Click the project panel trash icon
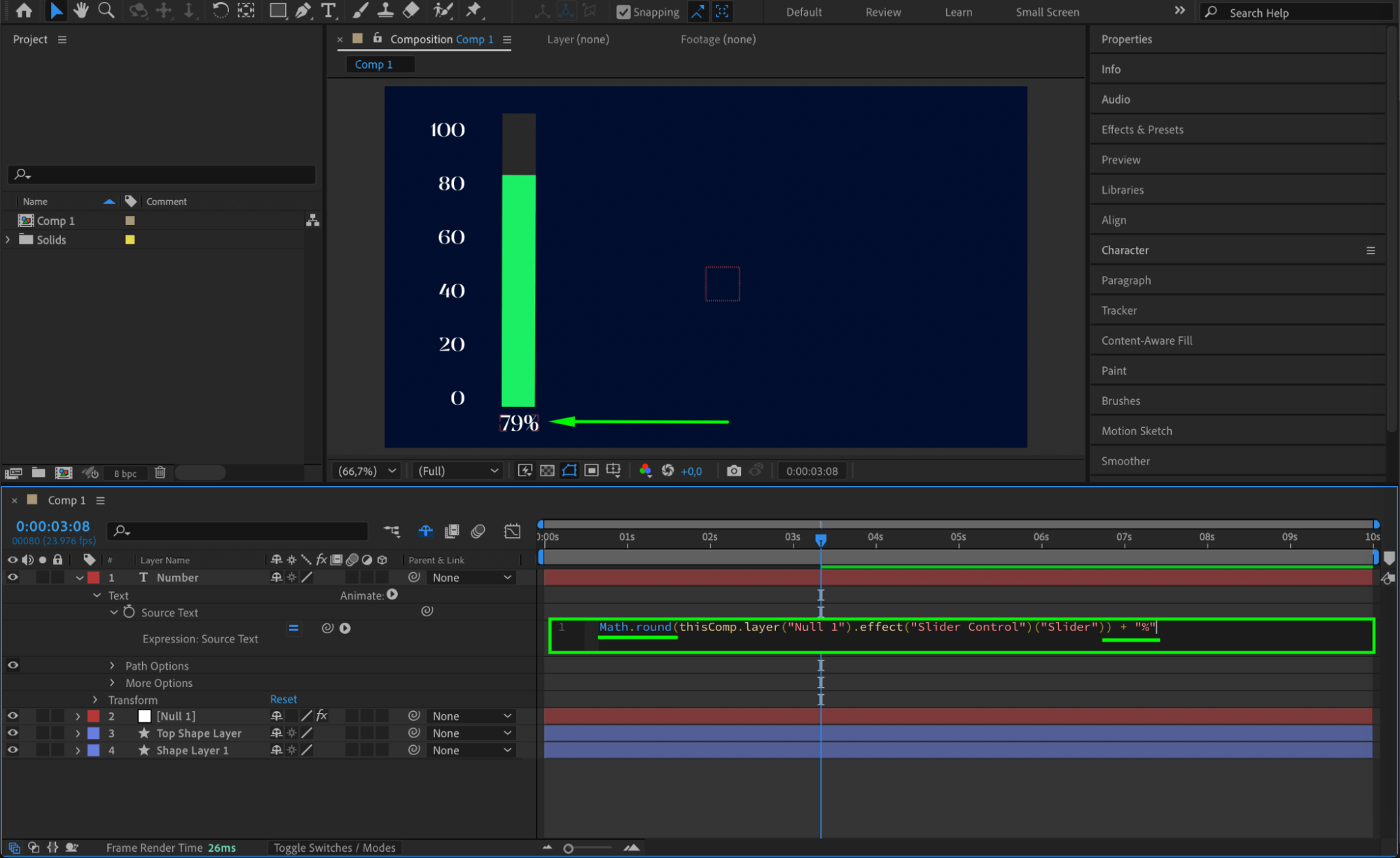Screen dimensions: 1400x858 (160, 473)
